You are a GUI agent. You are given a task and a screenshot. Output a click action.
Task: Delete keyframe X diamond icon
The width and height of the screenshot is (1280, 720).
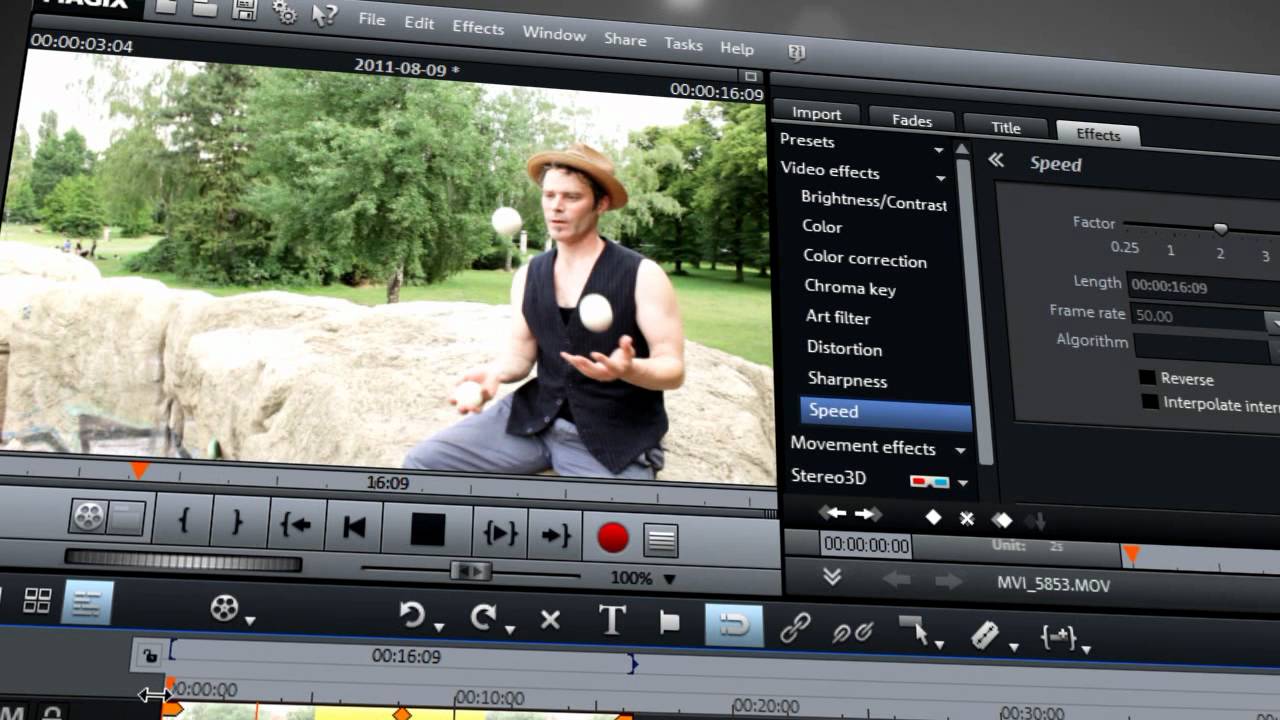click(x=967, y=518)
